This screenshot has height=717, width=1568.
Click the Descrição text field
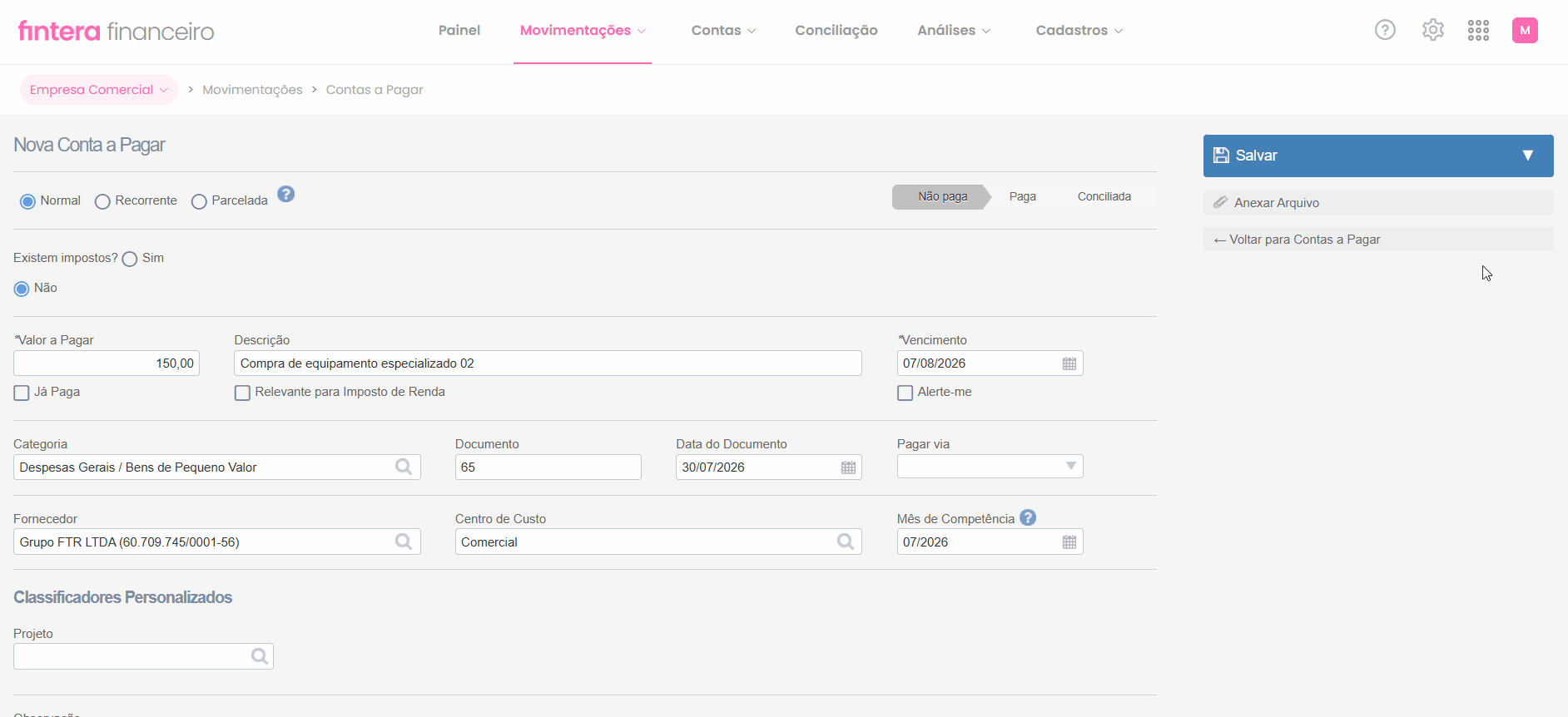click(x=548, y=363)
